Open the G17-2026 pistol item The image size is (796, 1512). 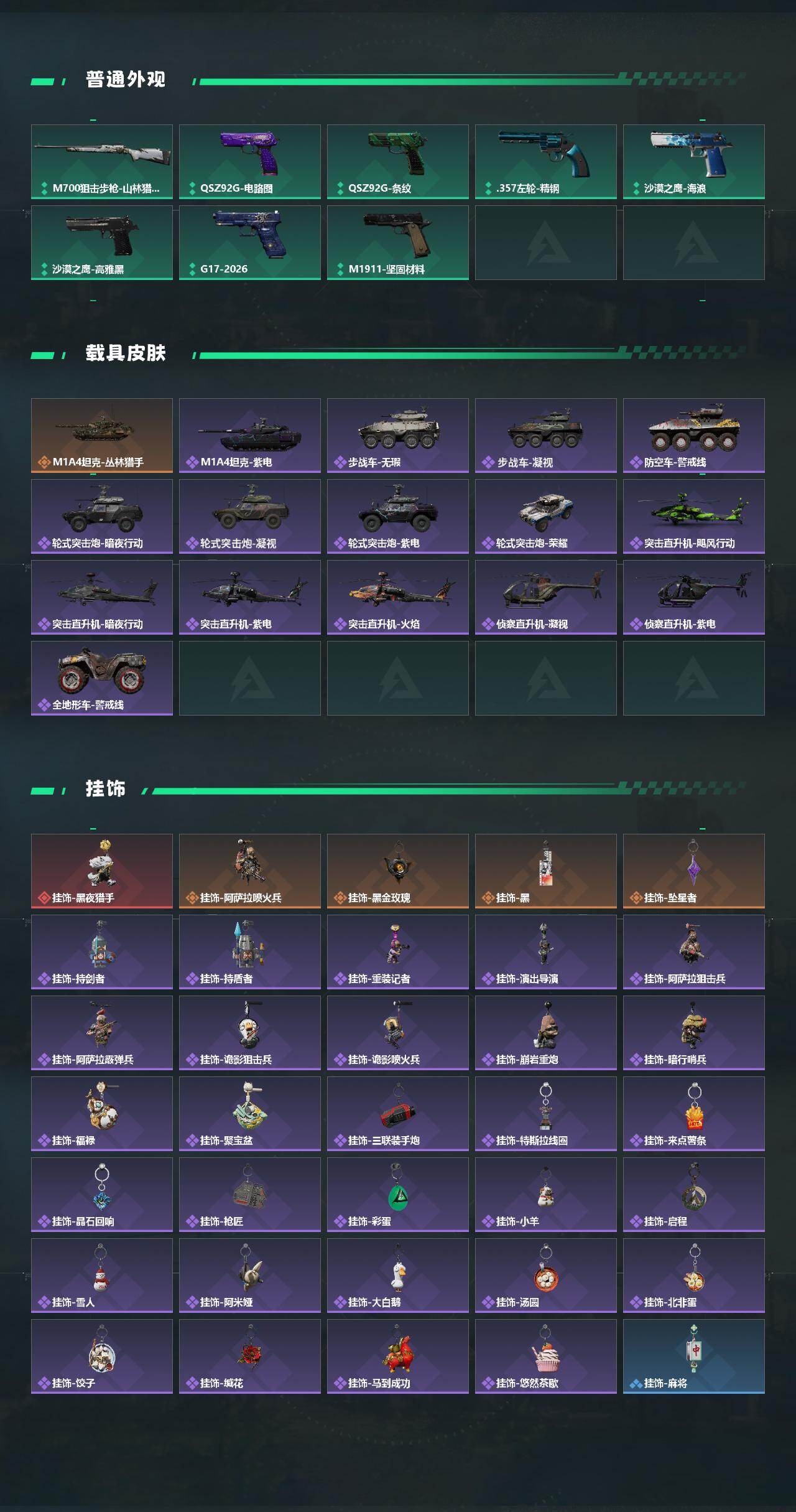[x=250, y=243]
